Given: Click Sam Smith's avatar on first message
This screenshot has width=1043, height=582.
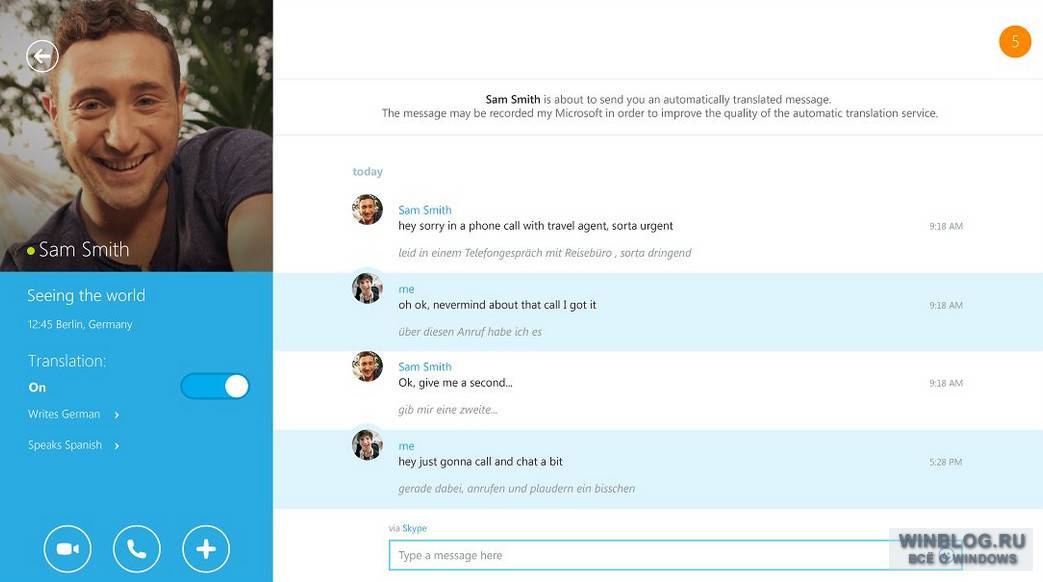Looking at the screenshot, I should (367, 210).
